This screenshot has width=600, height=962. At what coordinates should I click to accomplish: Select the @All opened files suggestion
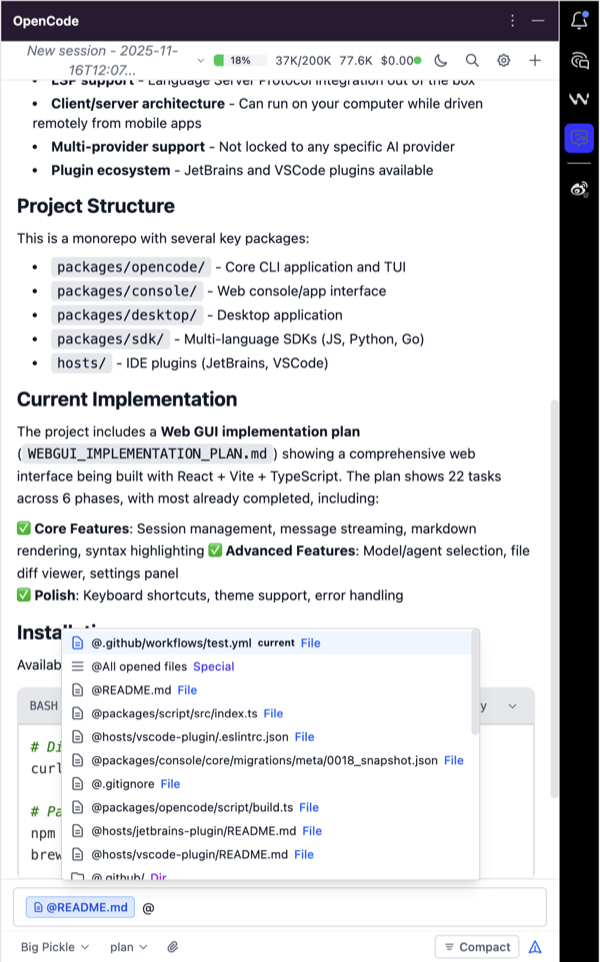[270, 666]
